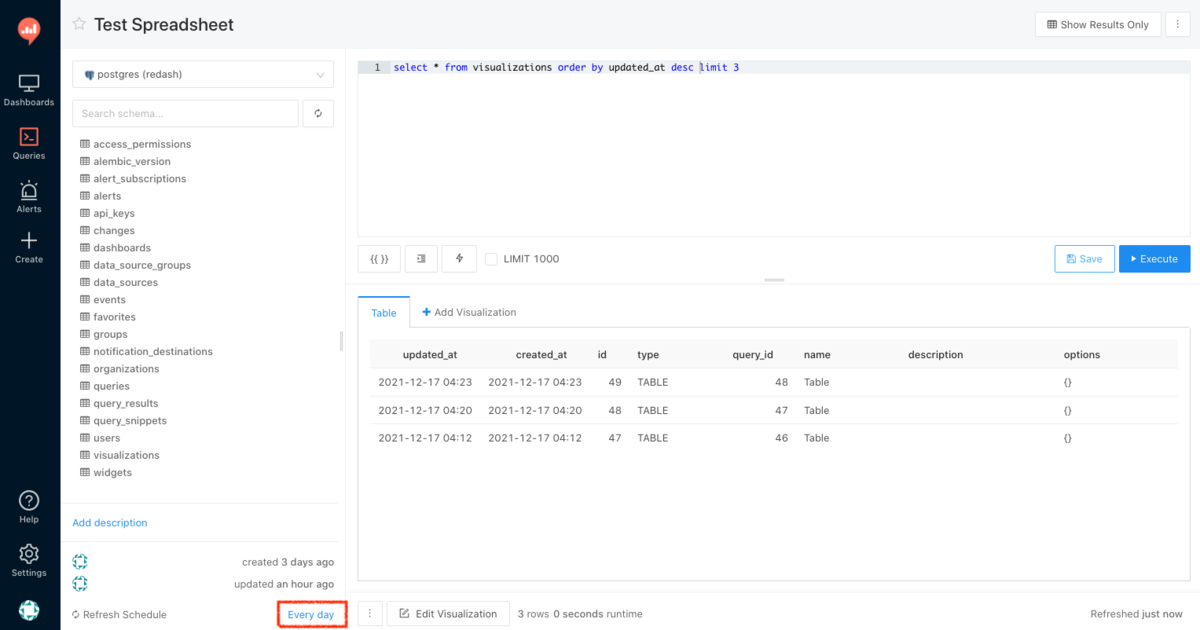Click the creator avatar next to created
Screen dimensions: 1200x630
pos(80,562)
